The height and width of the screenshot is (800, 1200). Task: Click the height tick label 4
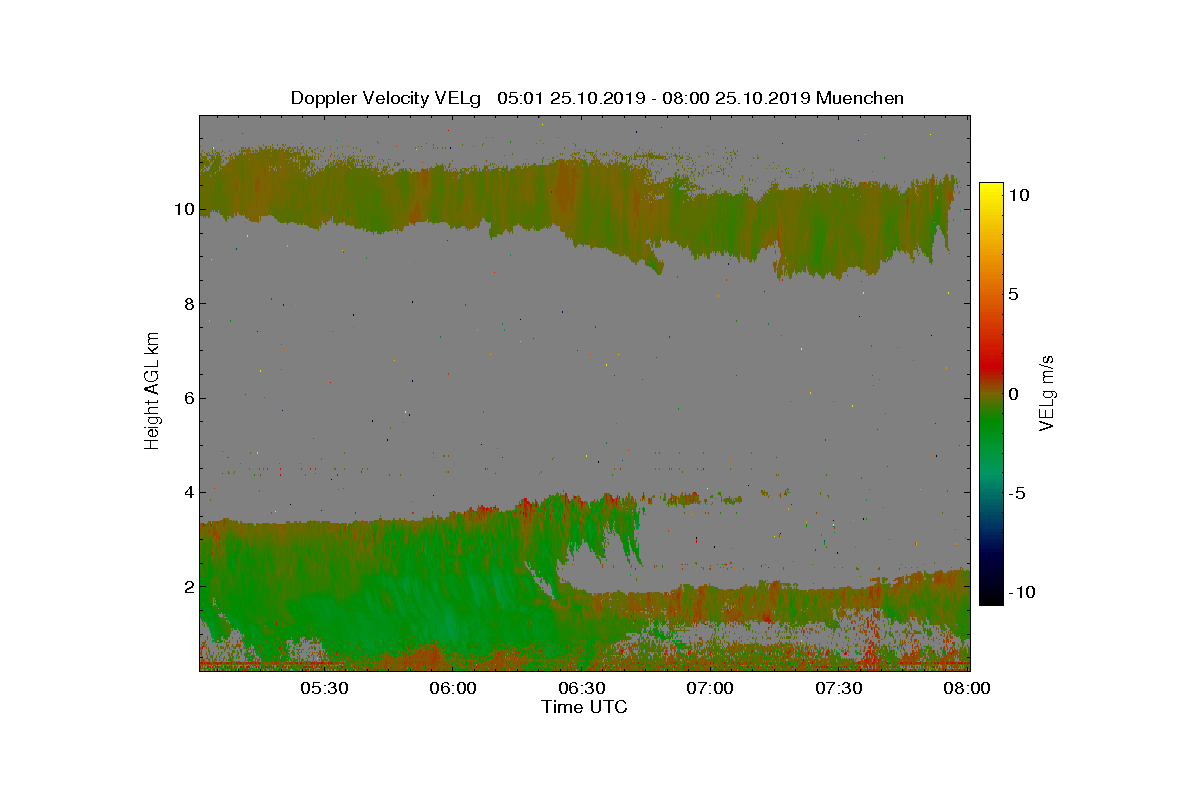[188, 492]
